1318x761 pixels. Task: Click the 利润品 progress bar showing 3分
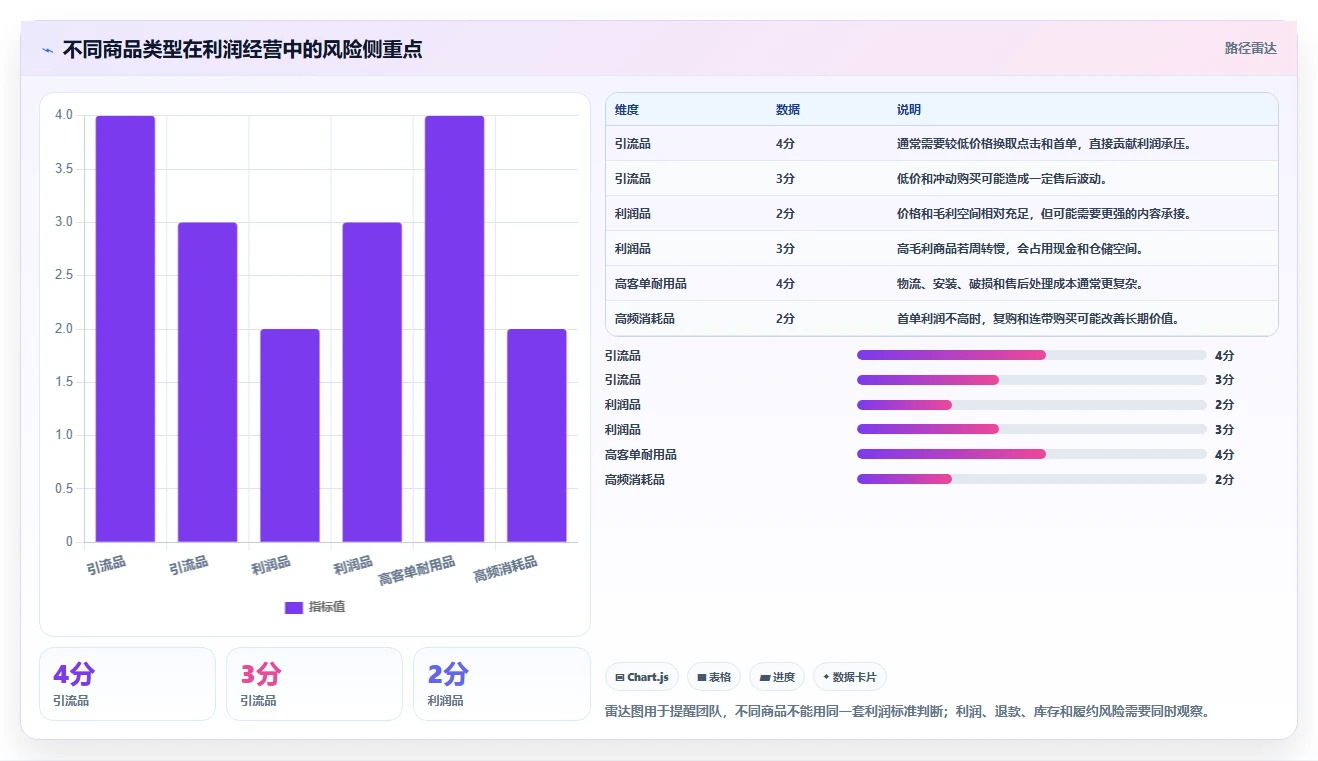[x=1032, y=429]
